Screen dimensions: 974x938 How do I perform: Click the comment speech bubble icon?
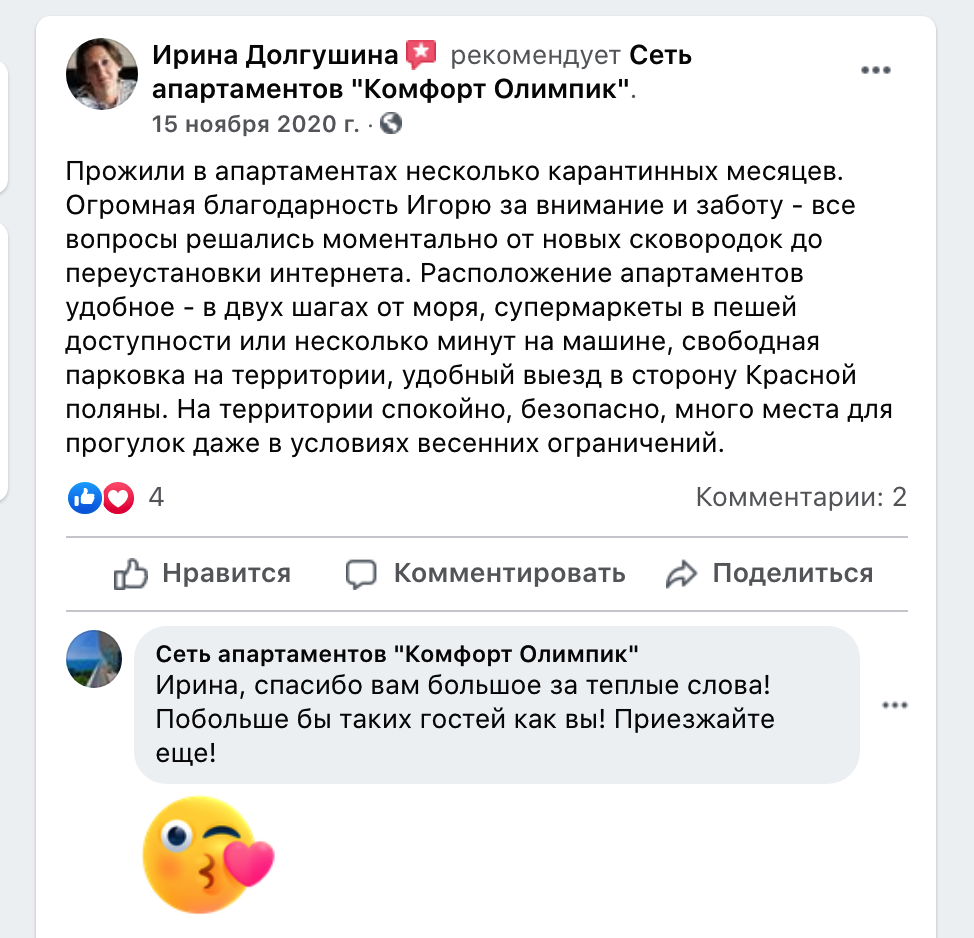pos(361,574)
